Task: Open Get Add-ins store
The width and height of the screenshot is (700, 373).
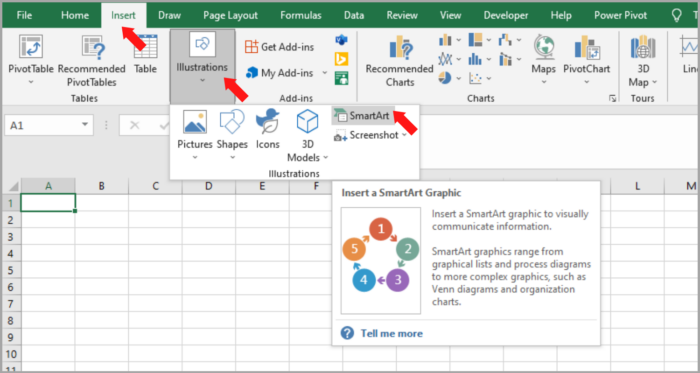Action: [x=279, y=47]
